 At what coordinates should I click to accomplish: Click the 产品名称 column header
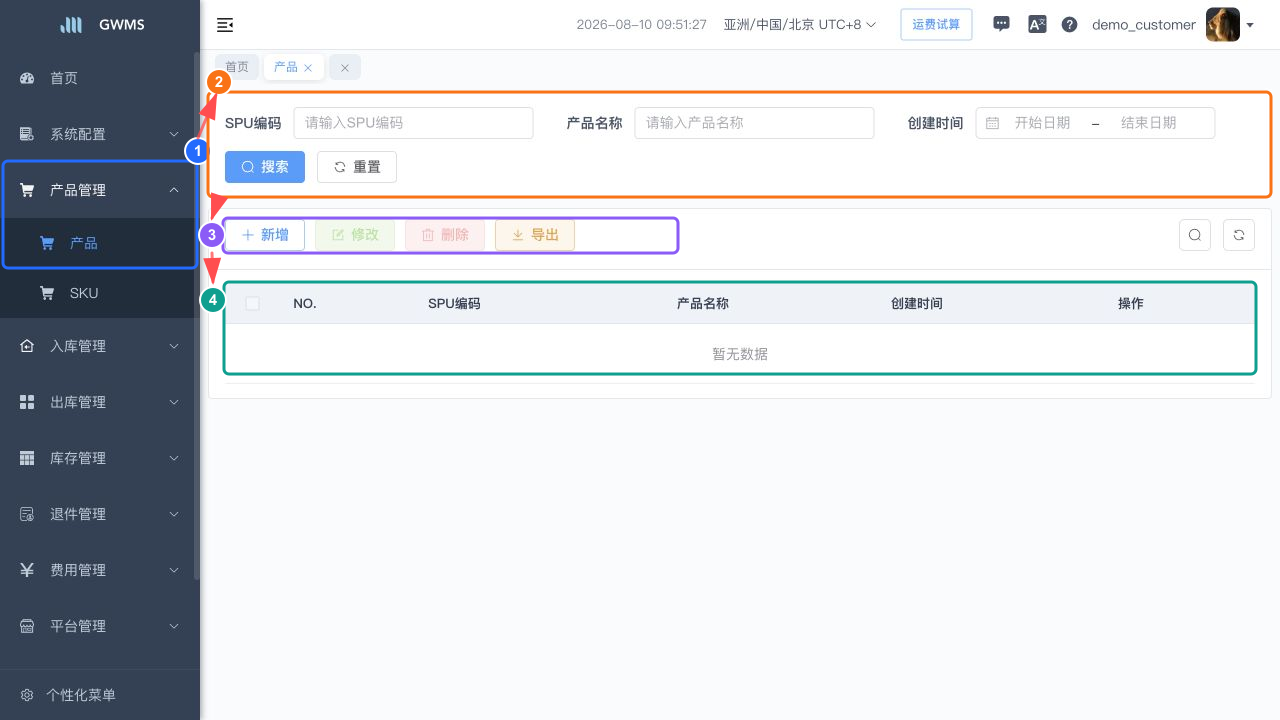(x=703, y=303)
